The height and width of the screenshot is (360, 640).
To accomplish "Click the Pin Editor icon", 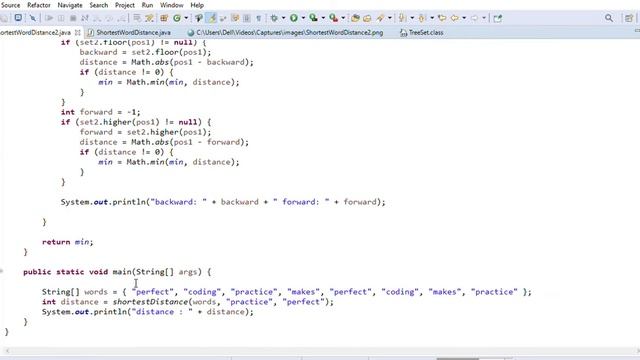I will (x=498, y=18).
